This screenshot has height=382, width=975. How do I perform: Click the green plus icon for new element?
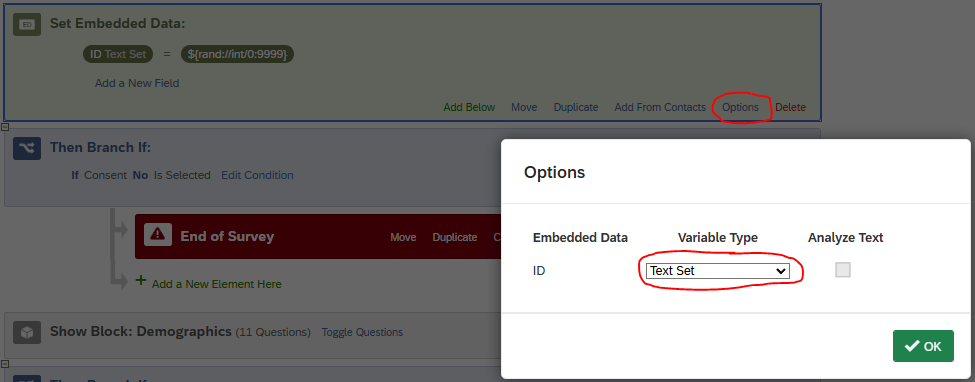pos(141,281)
